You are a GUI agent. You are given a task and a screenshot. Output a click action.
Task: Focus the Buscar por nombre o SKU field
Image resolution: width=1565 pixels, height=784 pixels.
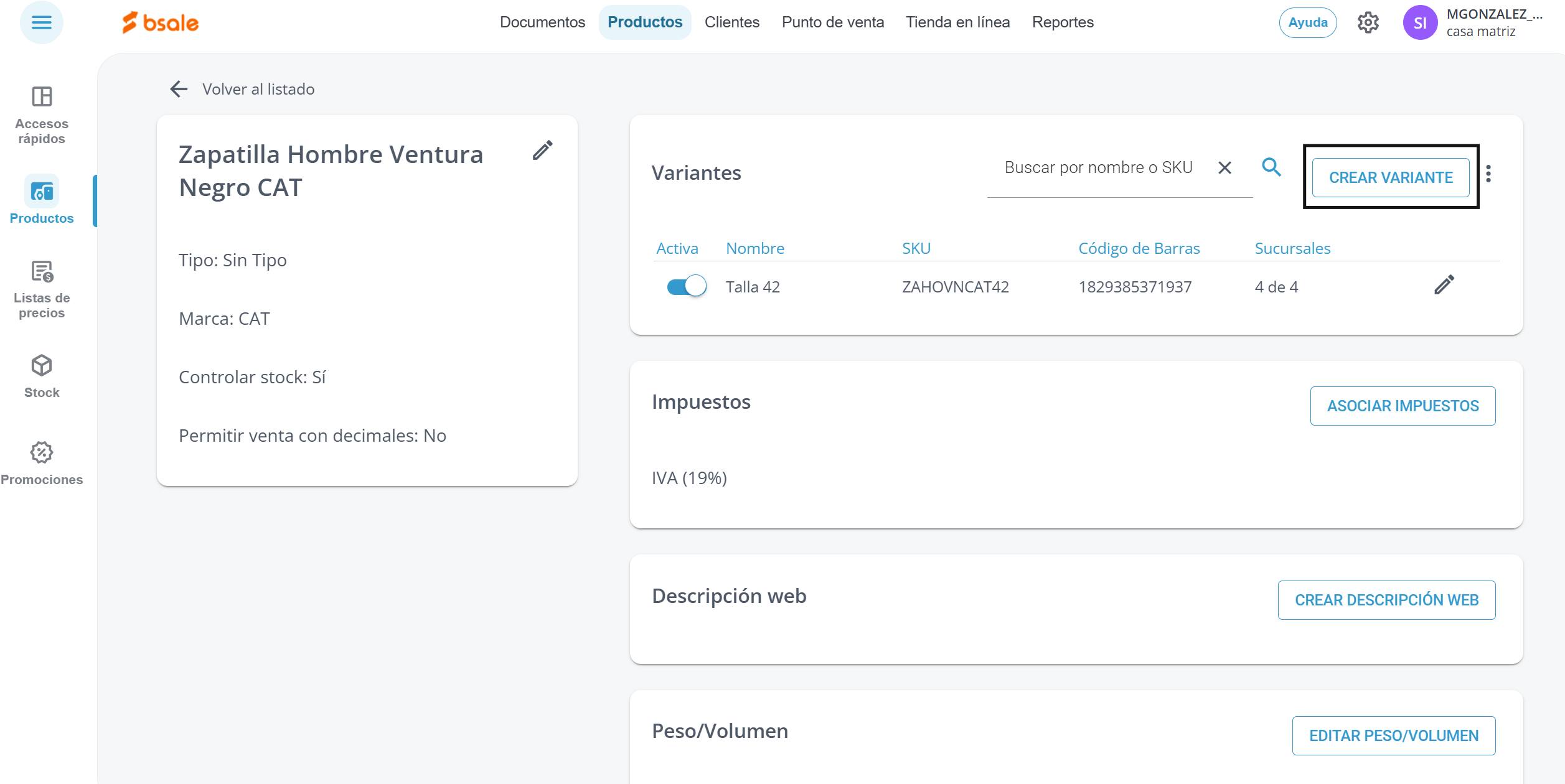(1099, 167)
